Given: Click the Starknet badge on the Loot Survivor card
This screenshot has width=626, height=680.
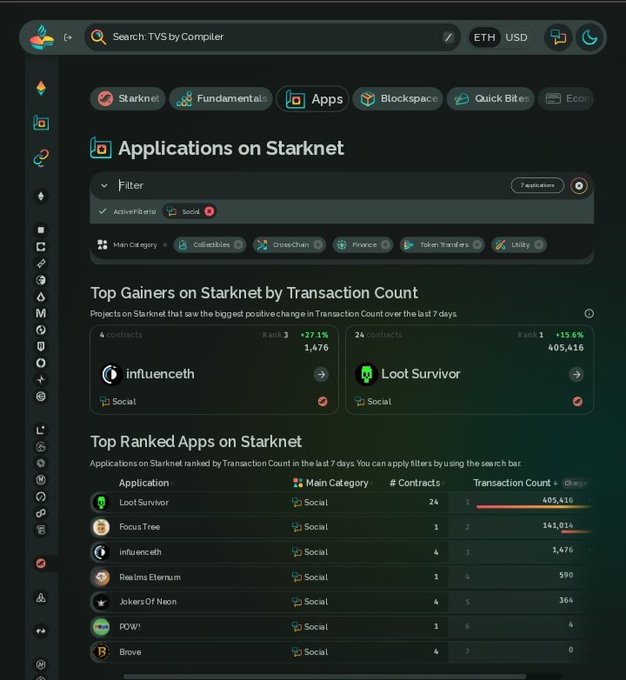Looking at the screenshot, I should point(577,402).
